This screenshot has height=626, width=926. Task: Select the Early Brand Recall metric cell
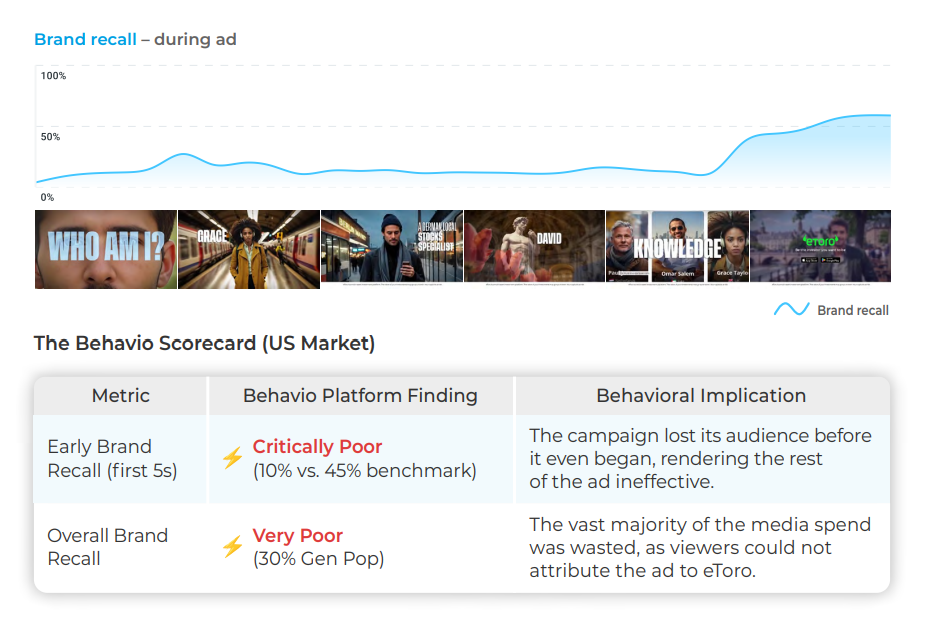tap(112, 458)
